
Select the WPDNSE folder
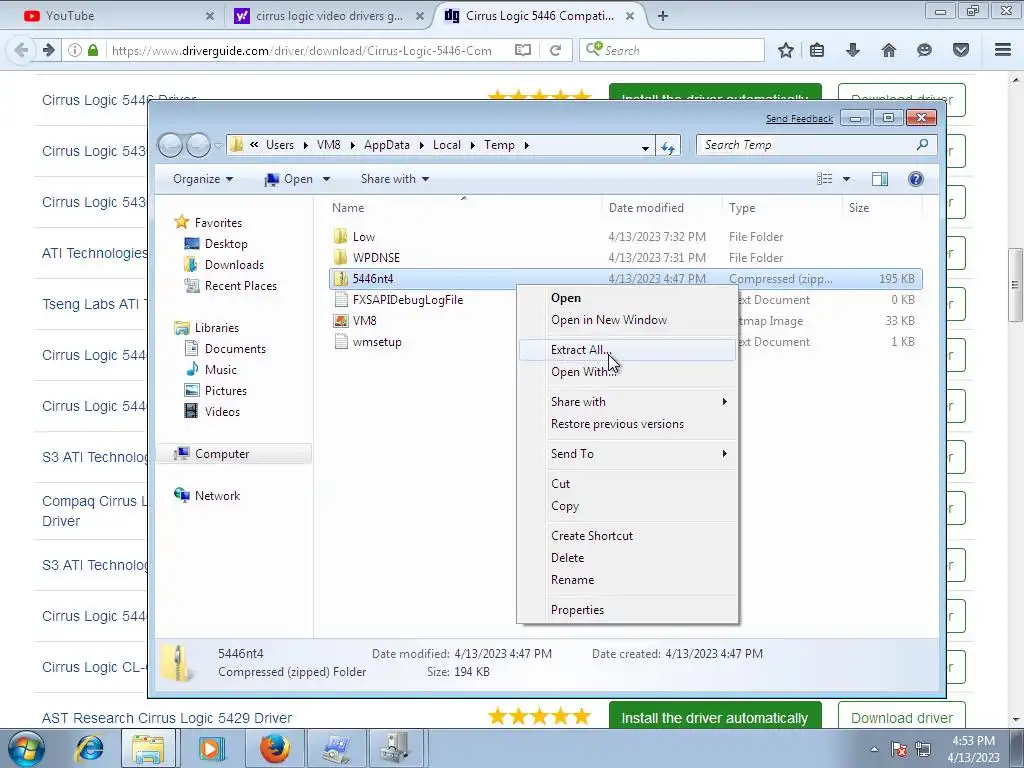coord(376,258)
